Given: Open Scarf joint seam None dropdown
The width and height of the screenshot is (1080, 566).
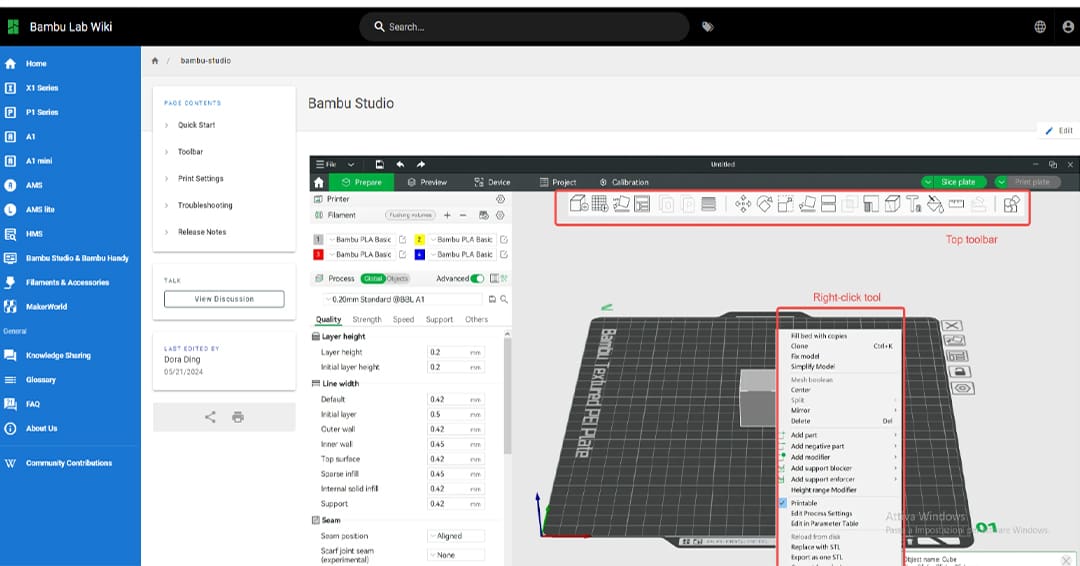Looking at the screenshot, I should [x=456, y=555].
